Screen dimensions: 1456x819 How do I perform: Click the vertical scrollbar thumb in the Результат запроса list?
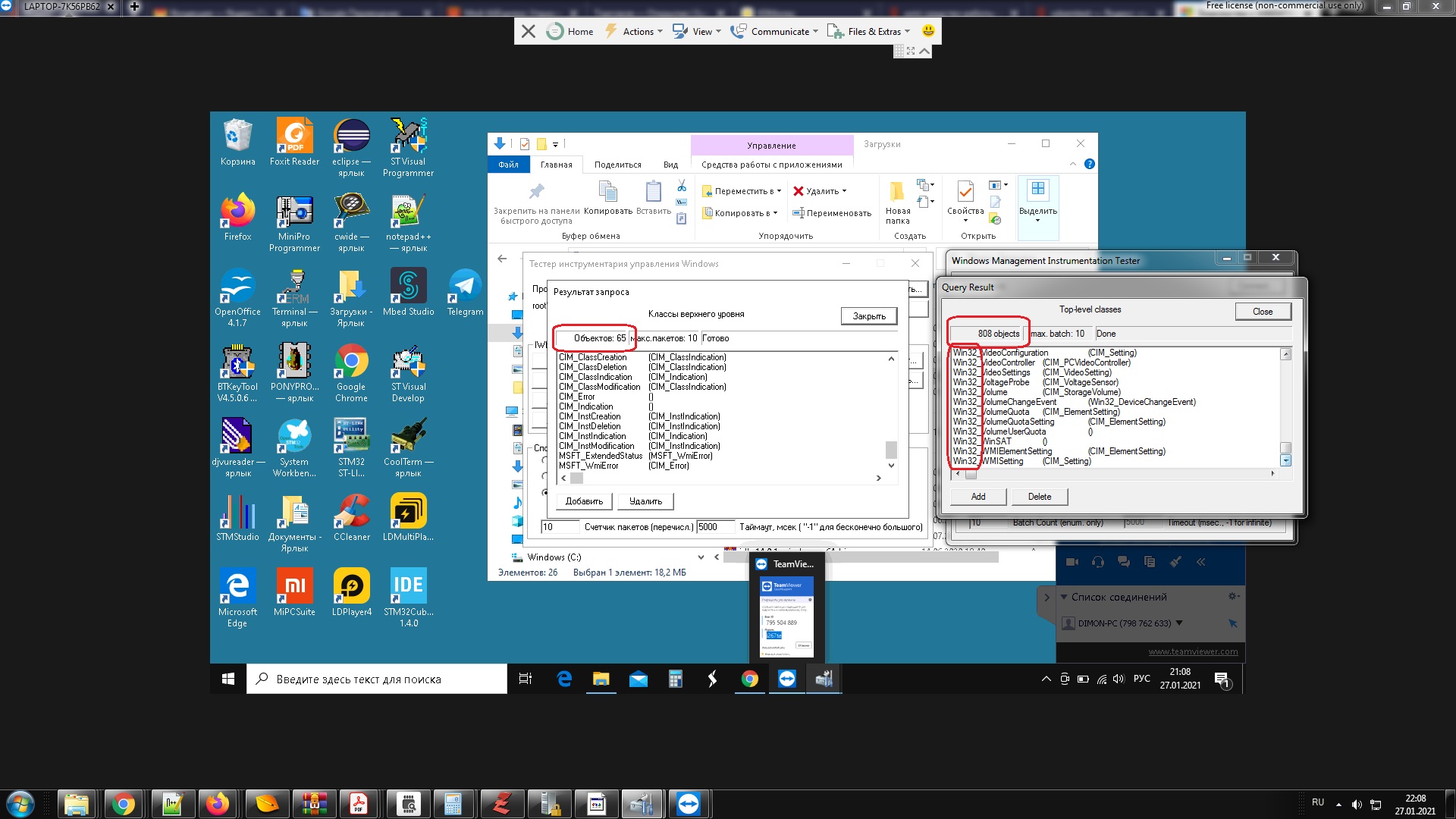pyautogui.click(x=891, y=450)
